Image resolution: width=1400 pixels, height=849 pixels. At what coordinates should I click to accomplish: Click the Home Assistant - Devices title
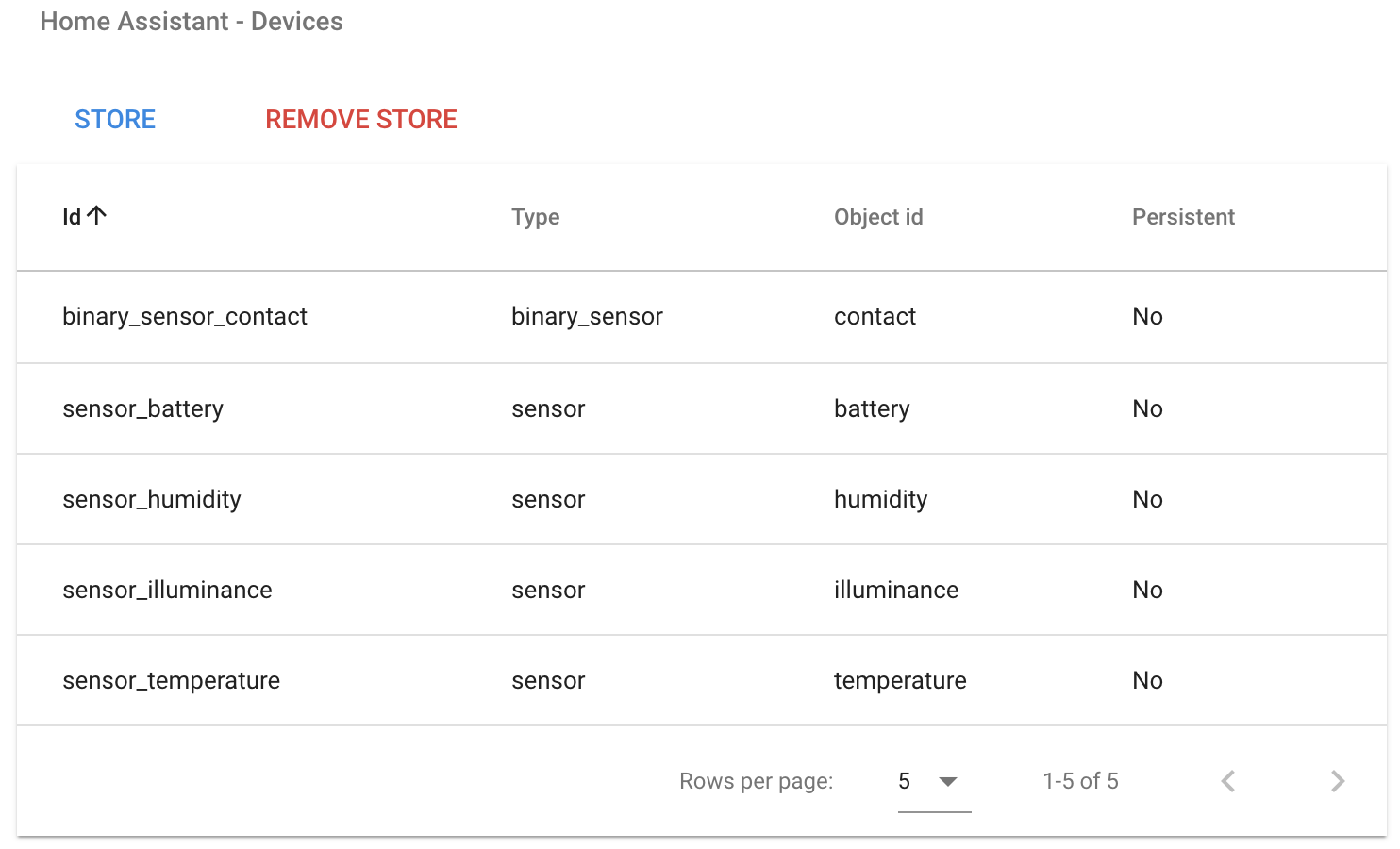192,22
